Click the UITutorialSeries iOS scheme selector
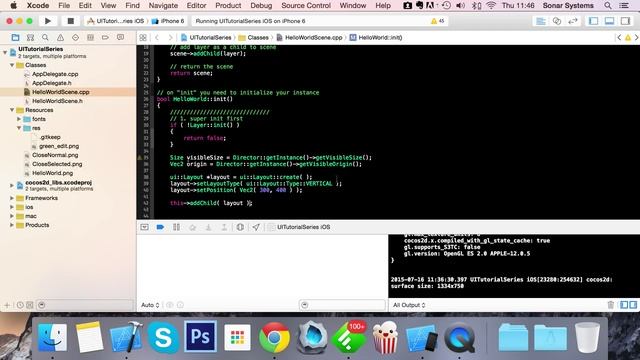The height and width of the screenshot is (360, 640). [x=116, y=21]
